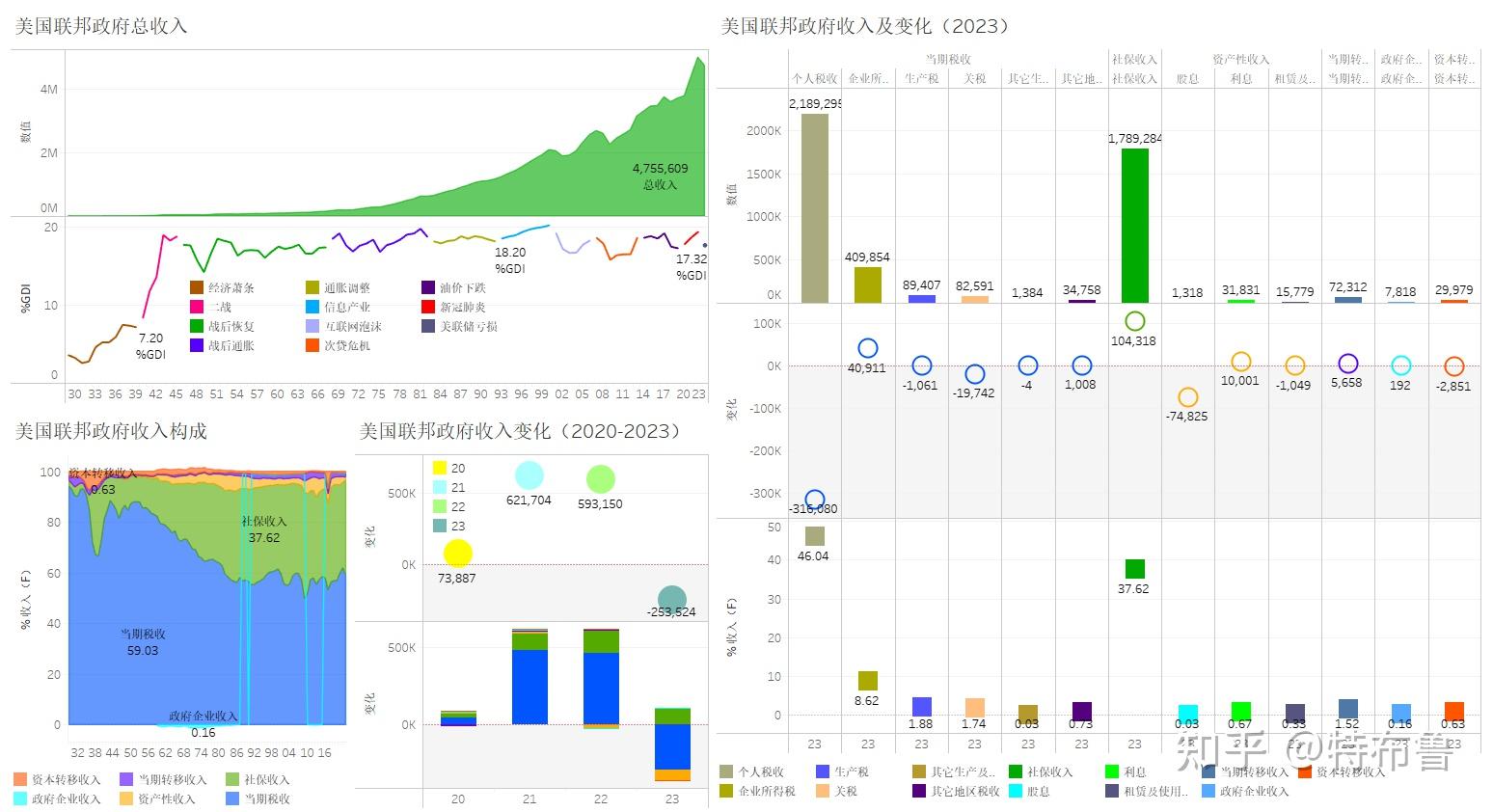Click the 租赁及使用 legend swatch
This screenshot has height=812, width=1493.
(x=1112, y=791)
